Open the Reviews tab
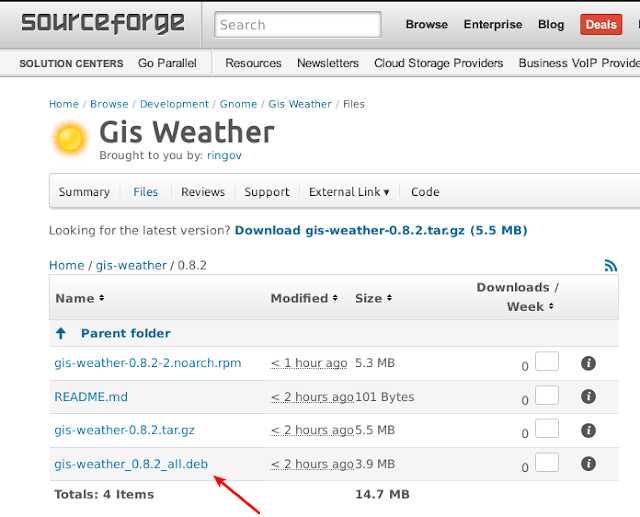 click(203, 192)
